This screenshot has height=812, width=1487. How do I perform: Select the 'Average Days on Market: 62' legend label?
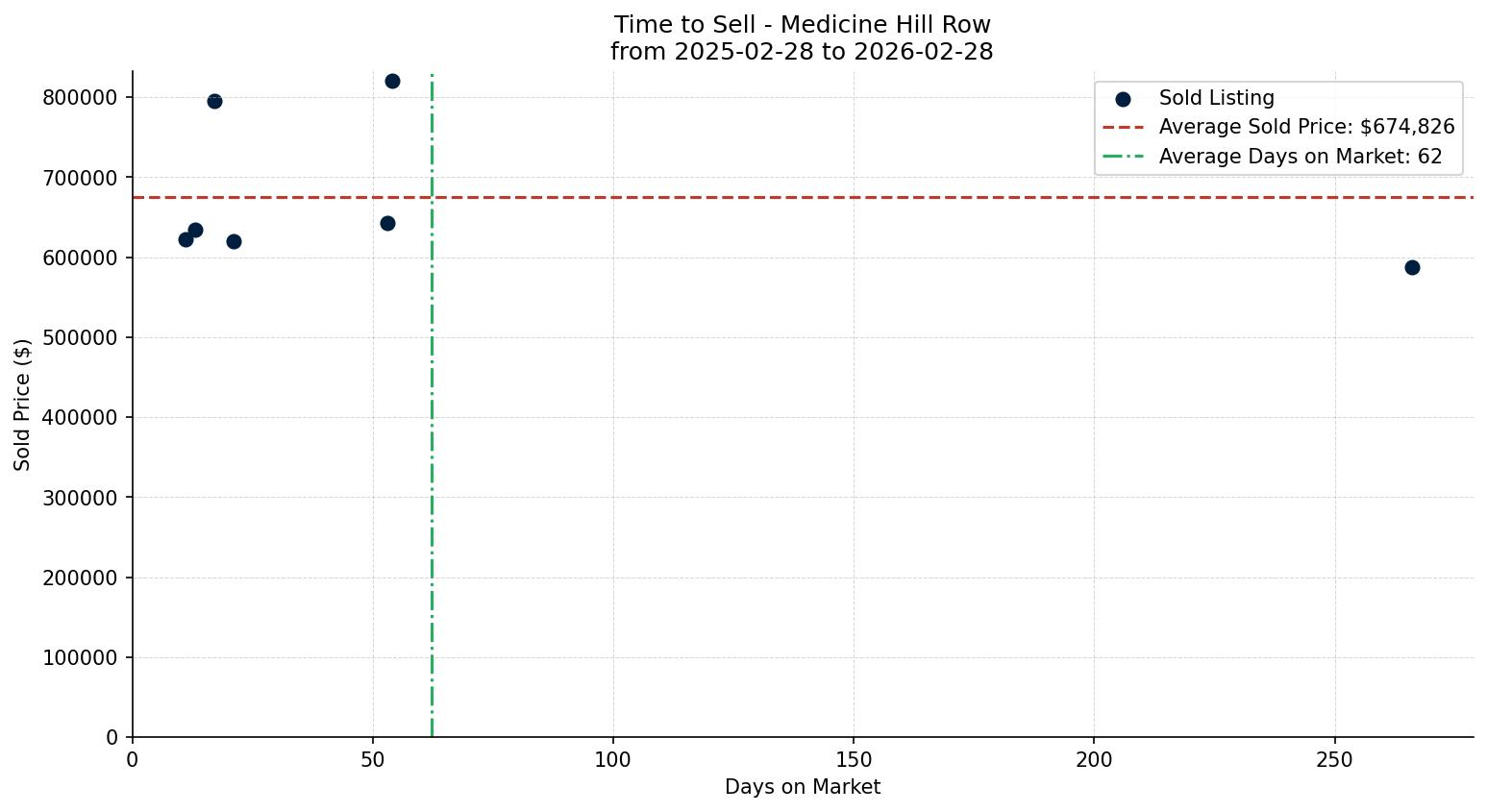coord(1301,157)
